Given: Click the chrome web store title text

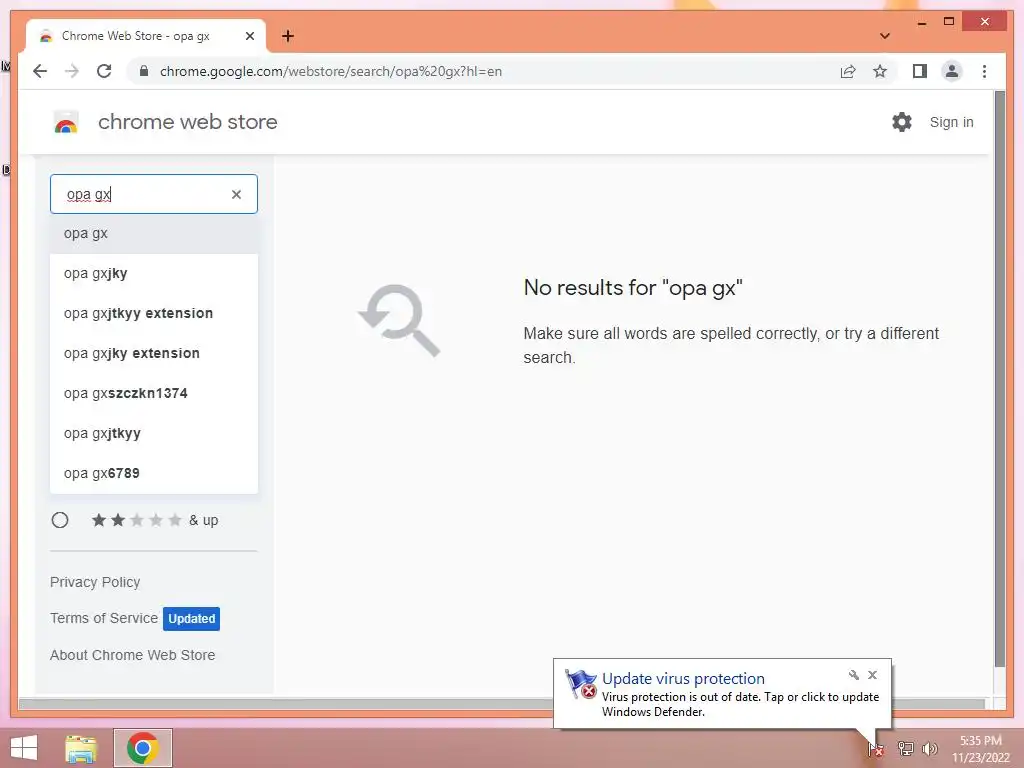Looking at the screenshot, I should [187, 122].
